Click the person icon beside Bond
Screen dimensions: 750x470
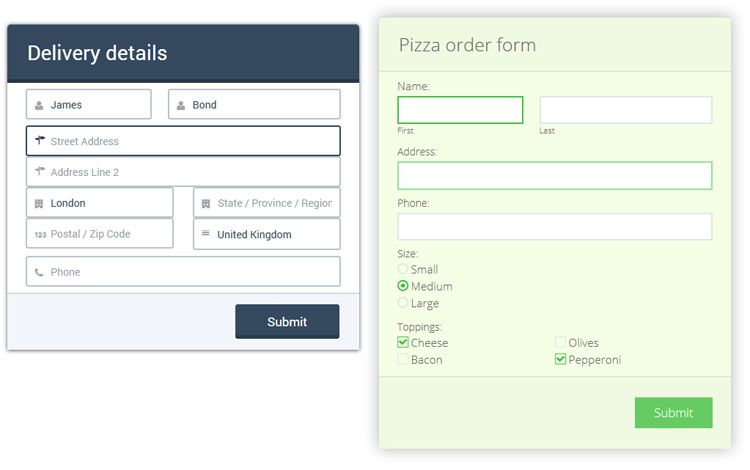click(x=181, y=105)
